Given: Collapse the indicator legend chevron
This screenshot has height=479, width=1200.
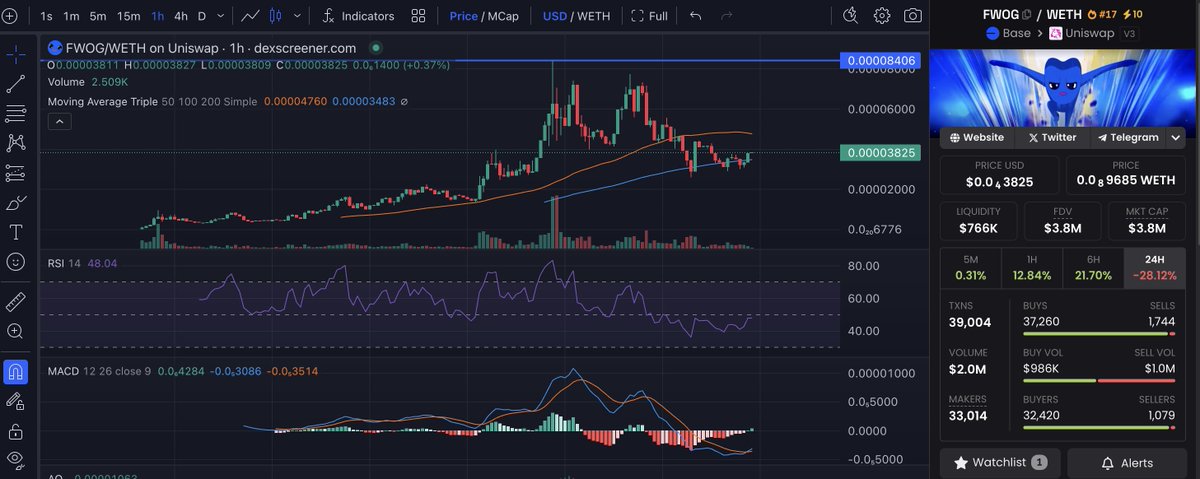Looking at the screenshot, I should [58, 122].
